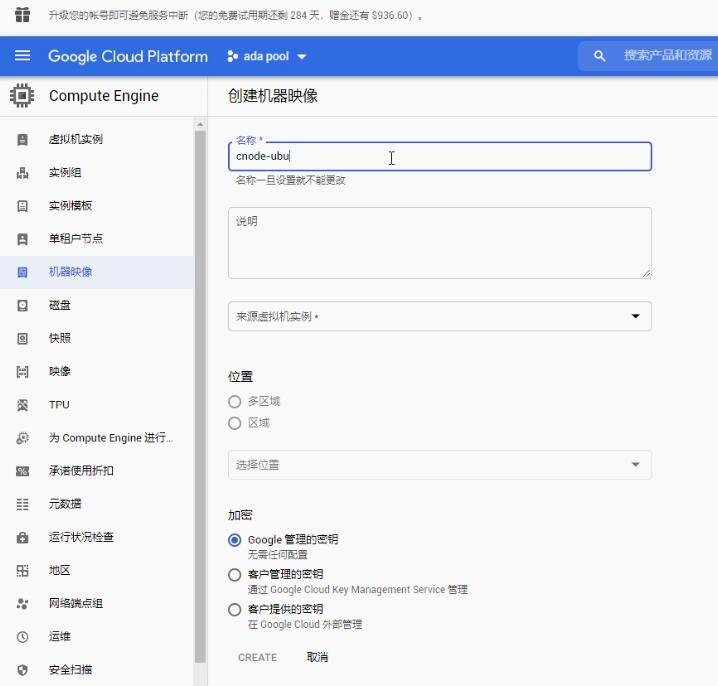Click the 运行状况检查 icon

pyautogui.click(x=22, y=537)
